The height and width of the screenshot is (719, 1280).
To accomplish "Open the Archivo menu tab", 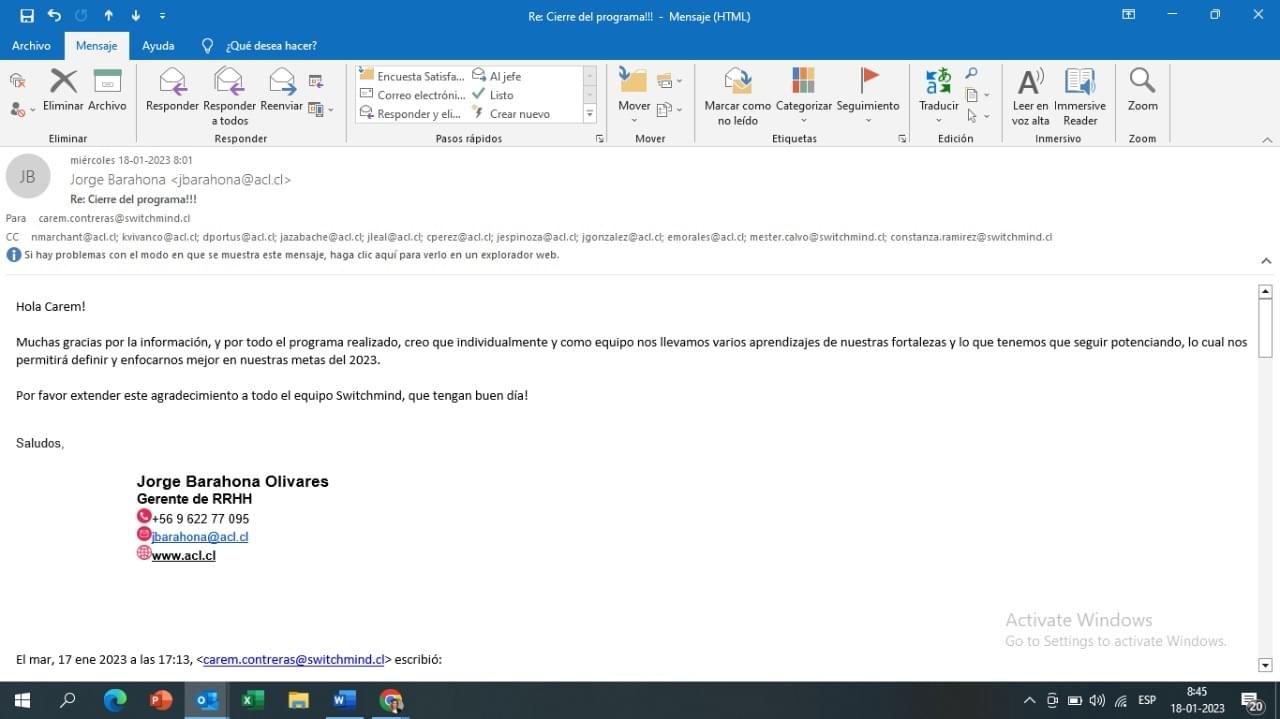I will (31, 46).
